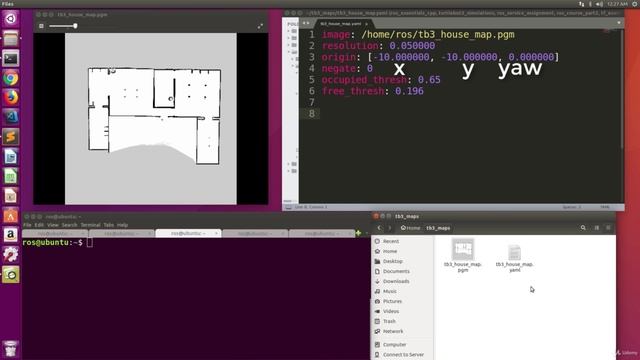Open terminal Edit menu
This screenshot has height=360, width=640.
coord(39,225)
